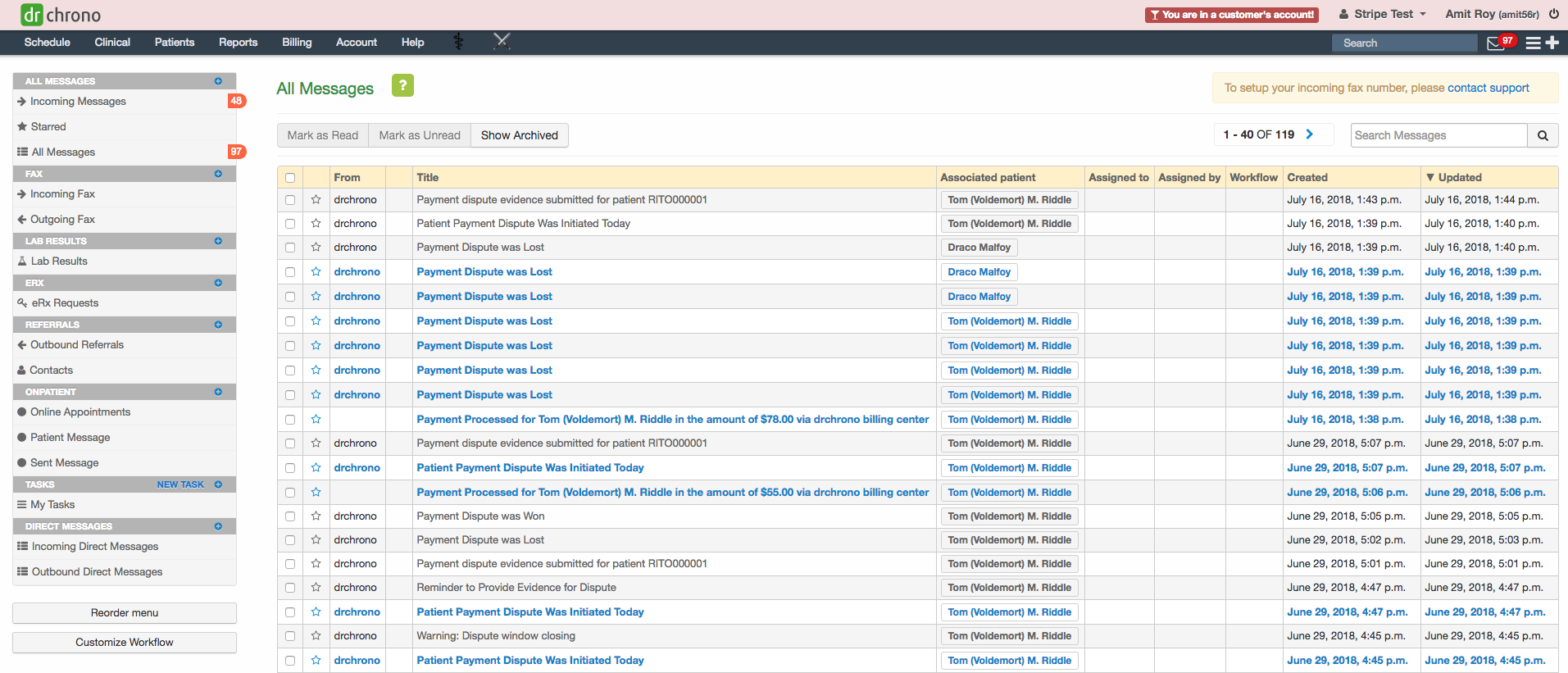The height and width of the screenshot is (673, 1568).
Task: Open the Help menu in navigation bar
Action: coord(412,42)
